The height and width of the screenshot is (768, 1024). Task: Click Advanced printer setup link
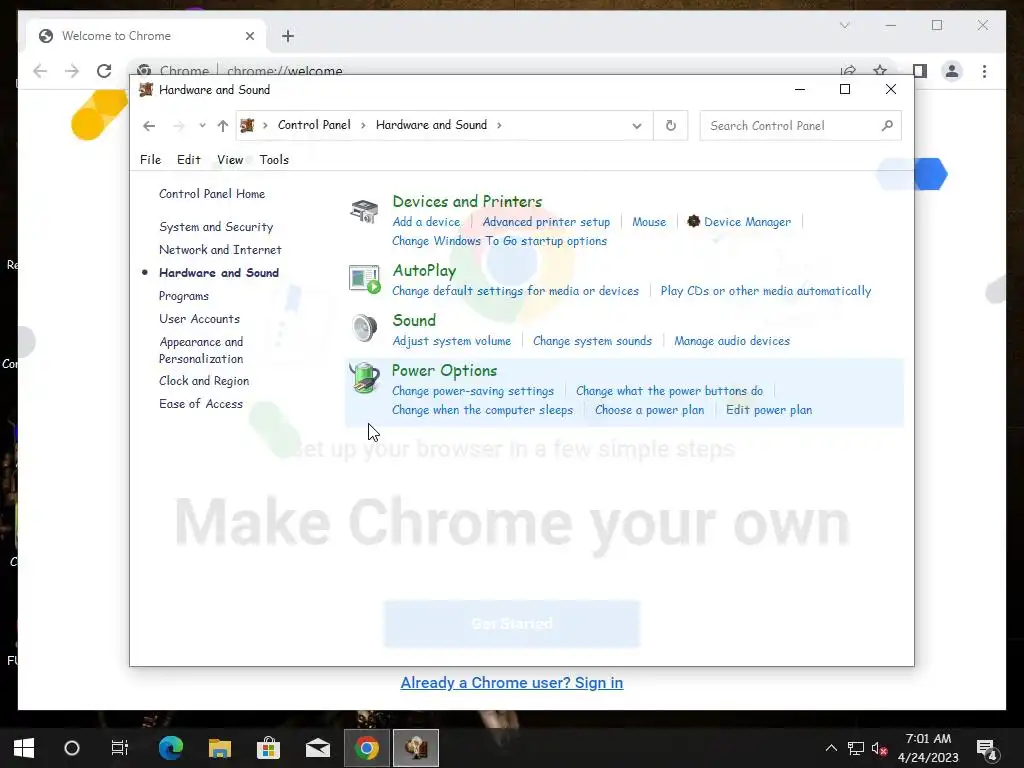click(546, 222)
